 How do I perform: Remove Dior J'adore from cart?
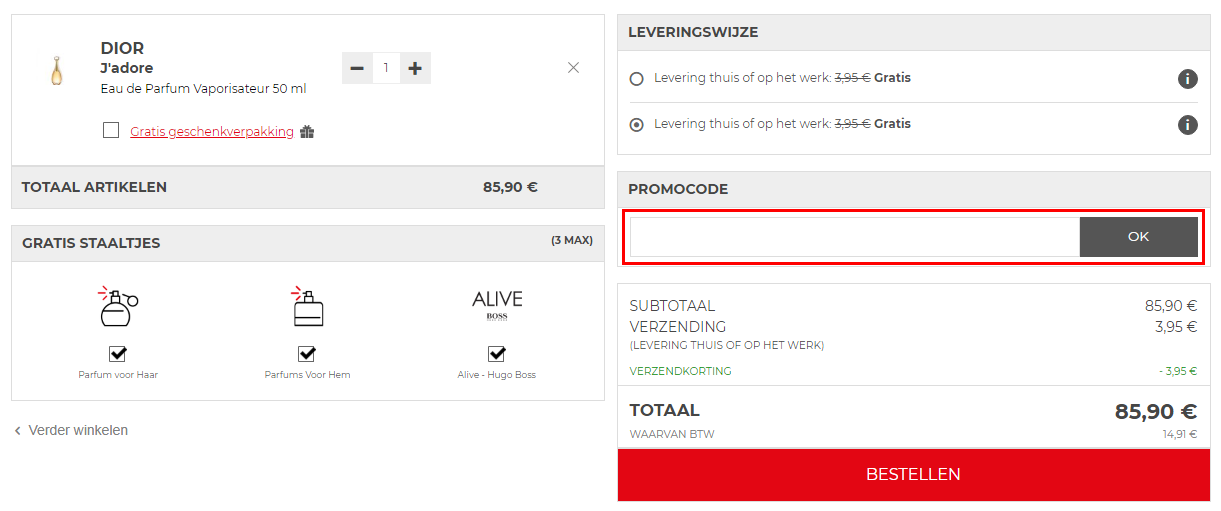573,68
